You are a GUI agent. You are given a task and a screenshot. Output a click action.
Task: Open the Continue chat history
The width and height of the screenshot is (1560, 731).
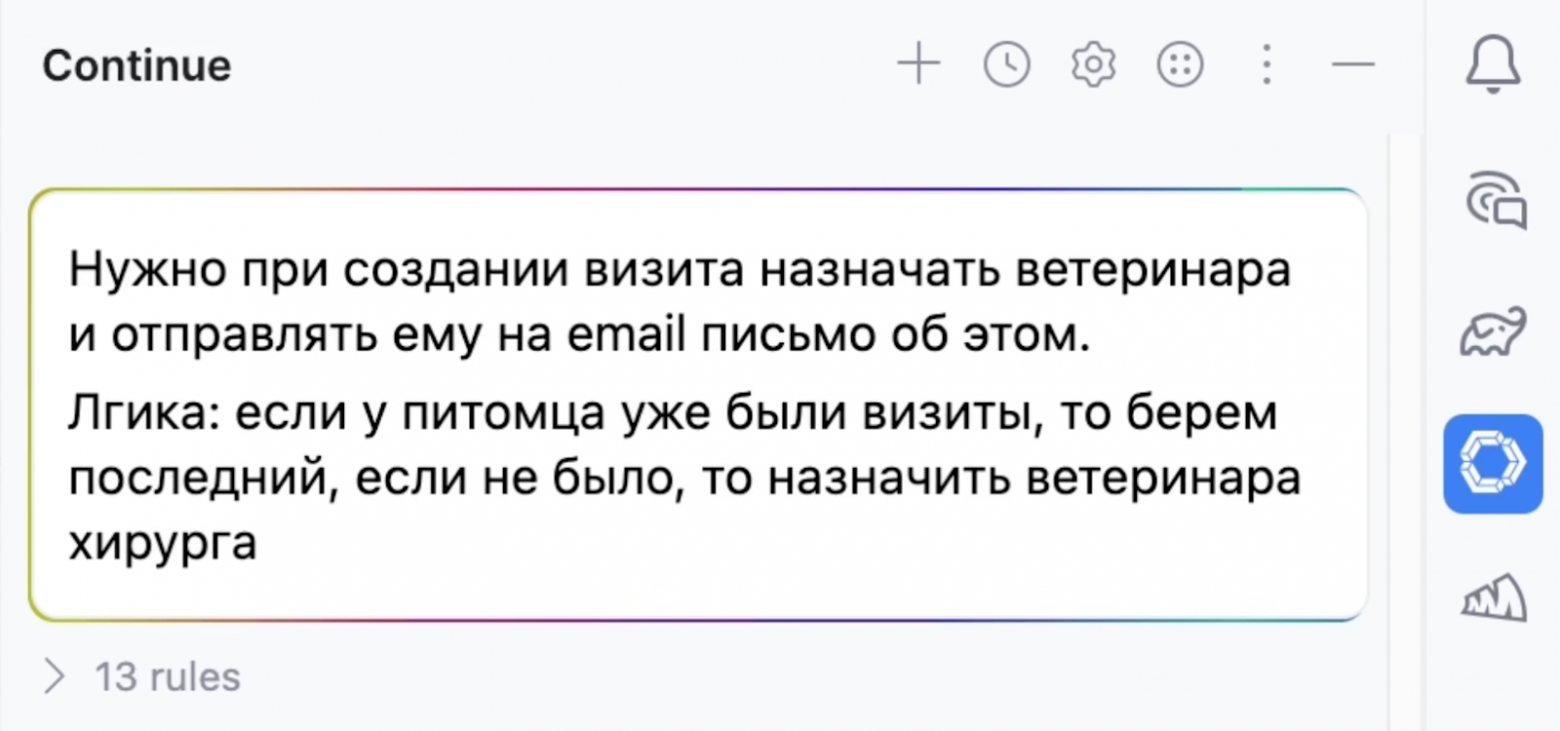coord(1006,64)
